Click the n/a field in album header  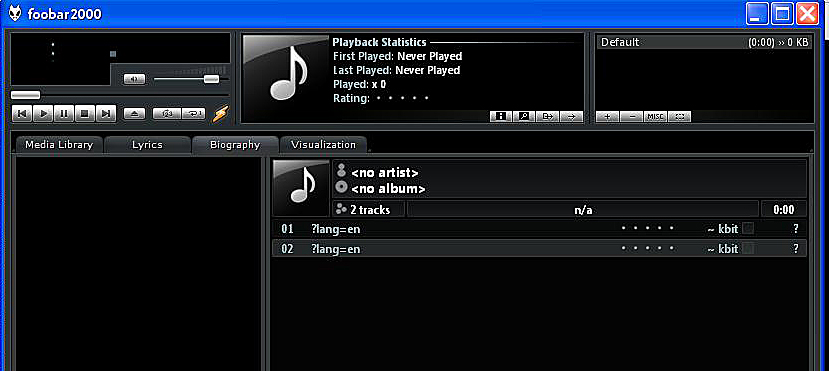(583, 210)
